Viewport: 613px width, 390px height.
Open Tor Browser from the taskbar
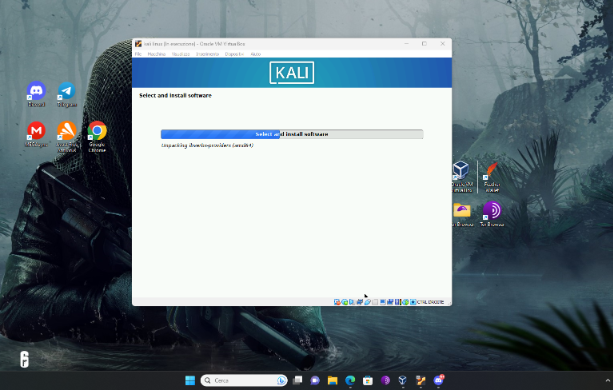(x=385, y=380)
